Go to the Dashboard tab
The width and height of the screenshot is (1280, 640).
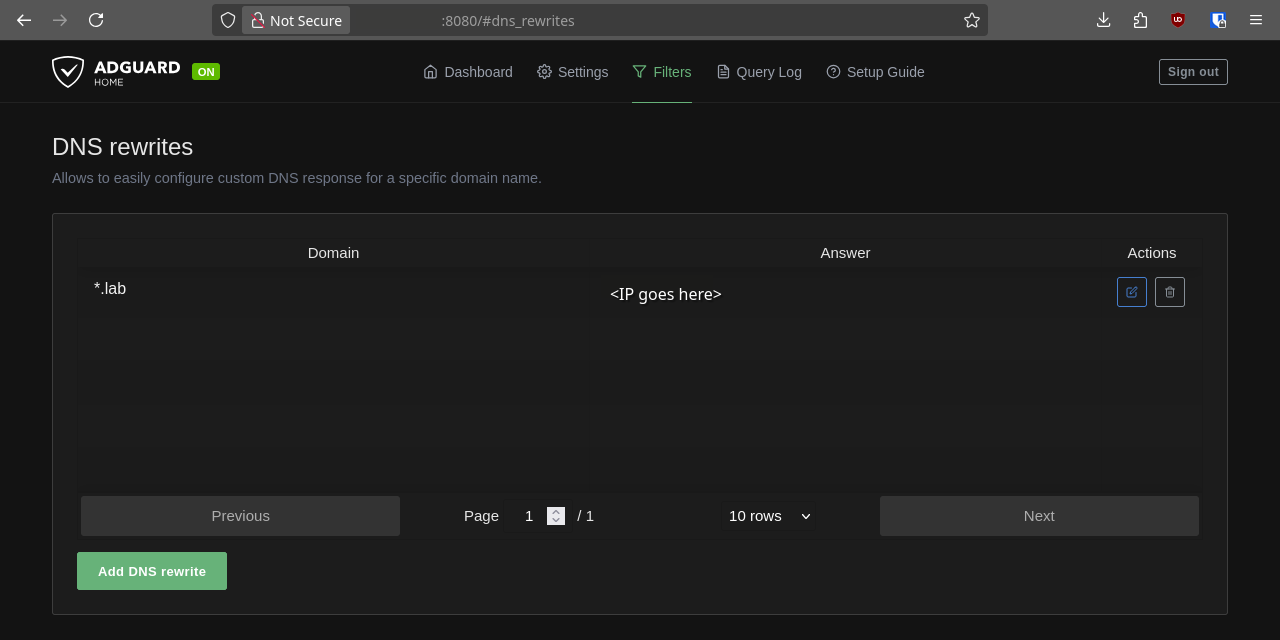coord(467,72)
